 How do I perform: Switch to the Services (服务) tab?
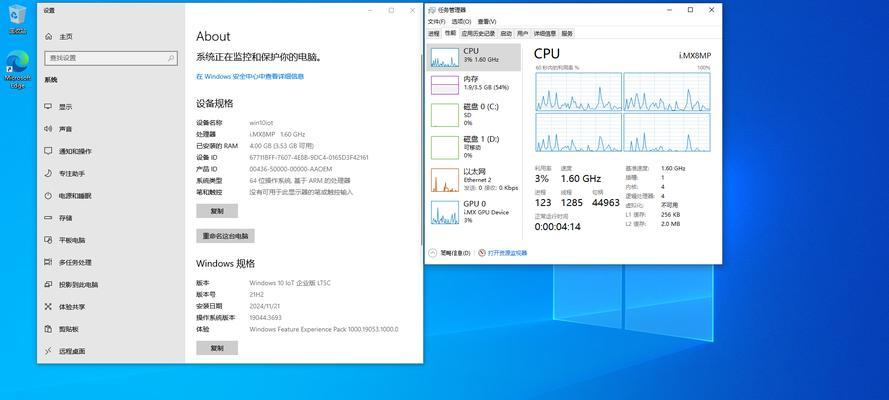(567, 33)
